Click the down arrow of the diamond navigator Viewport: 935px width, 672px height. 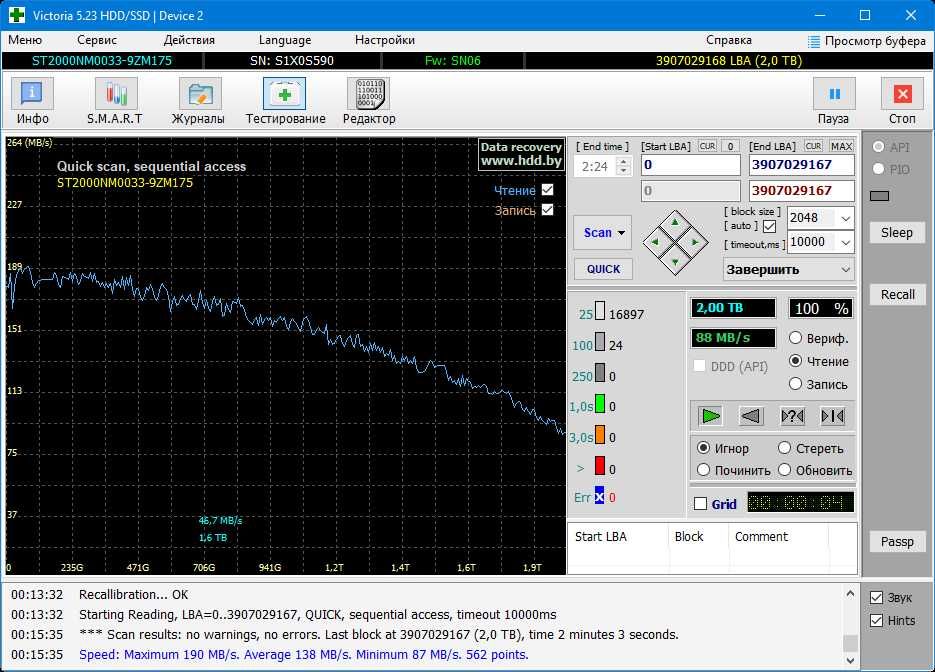tap(675, 262)
